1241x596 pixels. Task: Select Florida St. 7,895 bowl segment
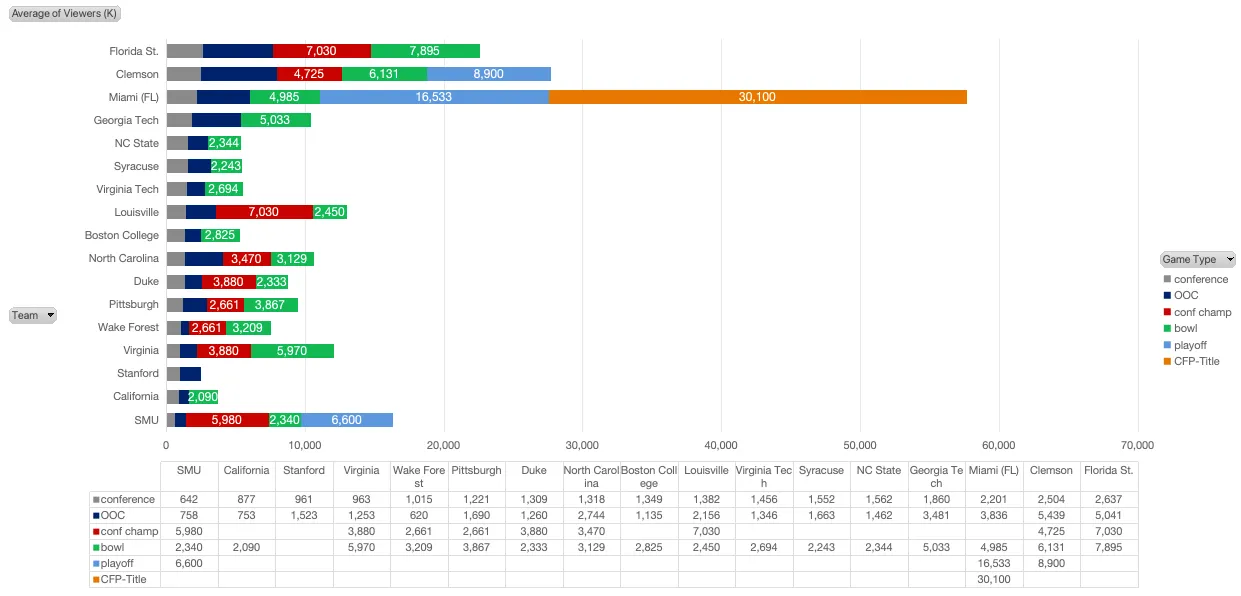tap(425, 51)
